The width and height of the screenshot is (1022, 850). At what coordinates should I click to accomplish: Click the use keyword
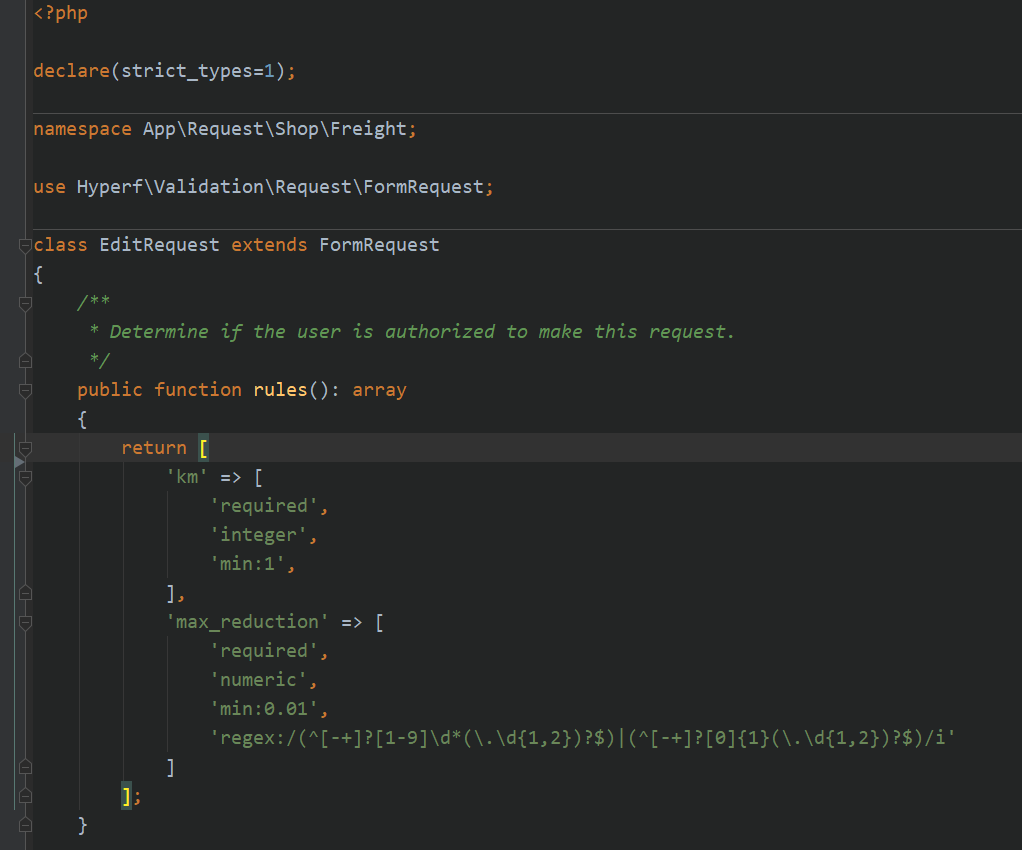[x=50, y=187]
